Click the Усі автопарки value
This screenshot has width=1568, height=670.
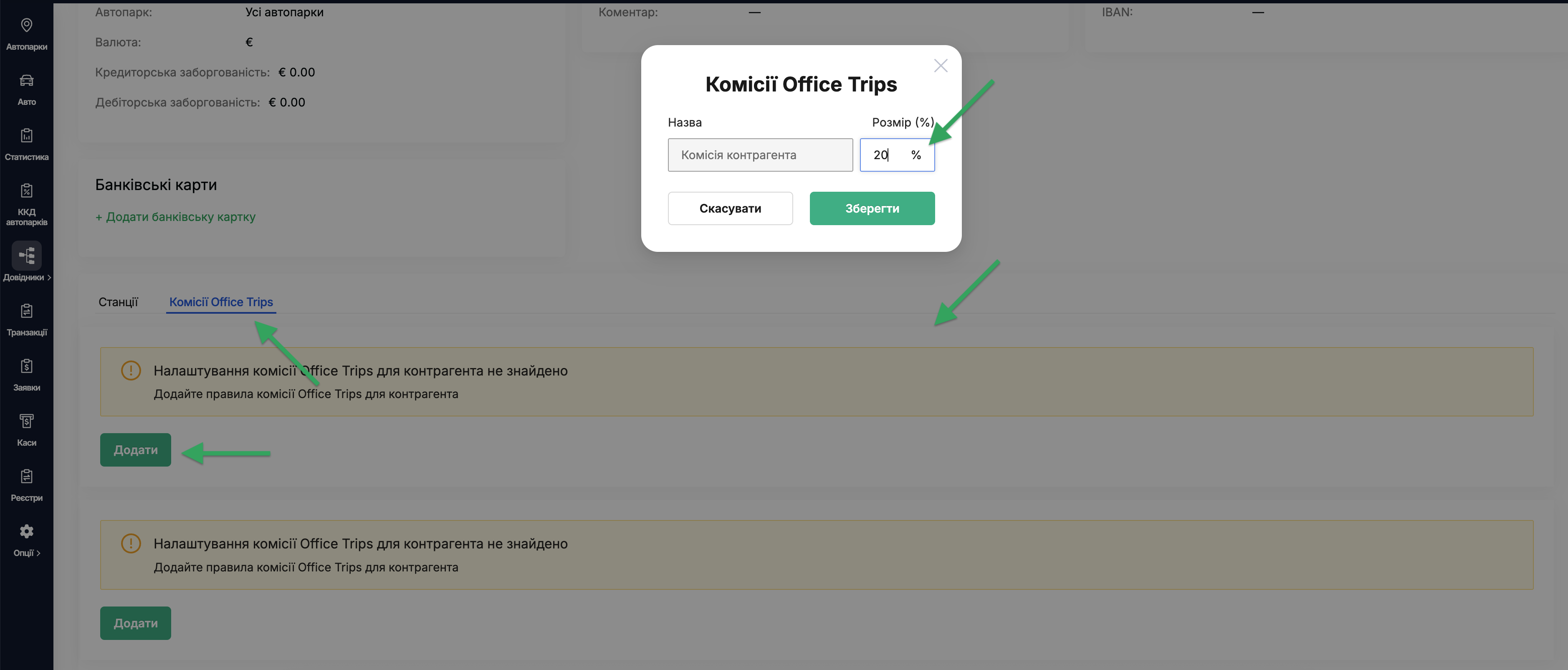click(284, 12)
